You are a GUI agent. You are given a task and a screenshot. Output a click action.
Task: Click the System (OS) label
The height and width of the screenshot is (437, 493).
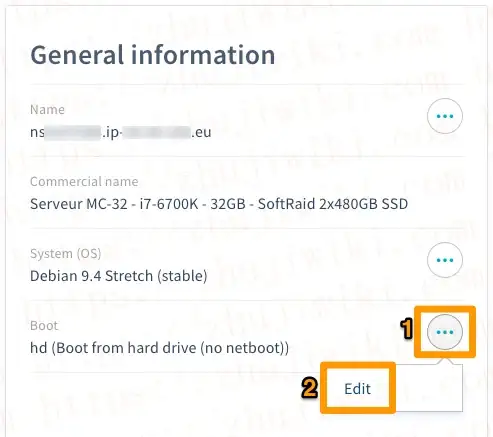click(65, 254)
